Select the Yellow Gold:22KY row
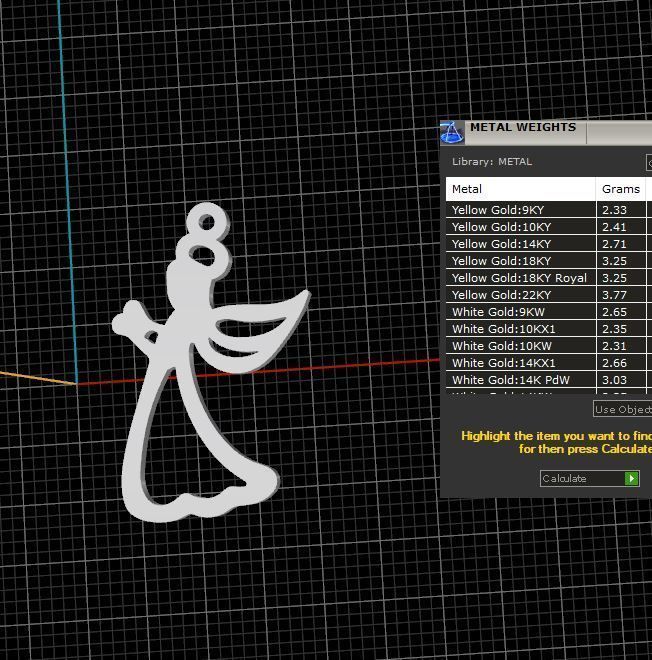This screenshot has height=660, width=652. click(x=549, y=295)
